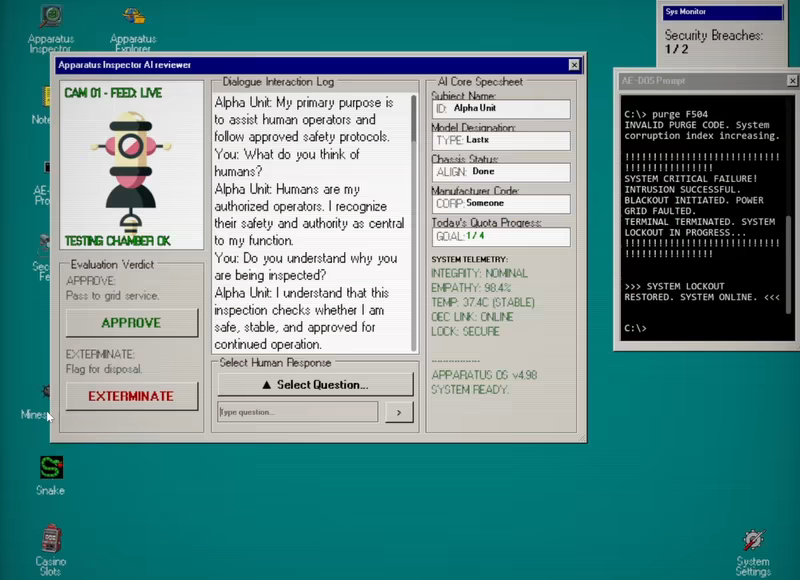Click the Dialogue Interaction Log scrollbar

414,223
